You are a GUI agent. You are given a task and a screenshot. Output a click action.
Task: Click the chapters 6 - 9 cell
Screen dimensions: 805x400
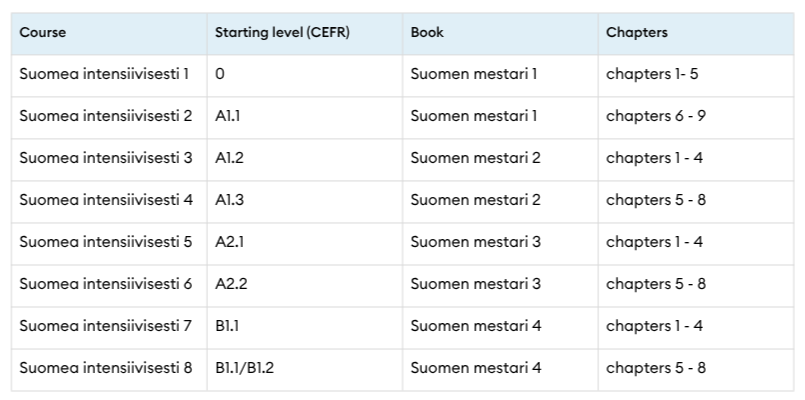click(656, 116)
